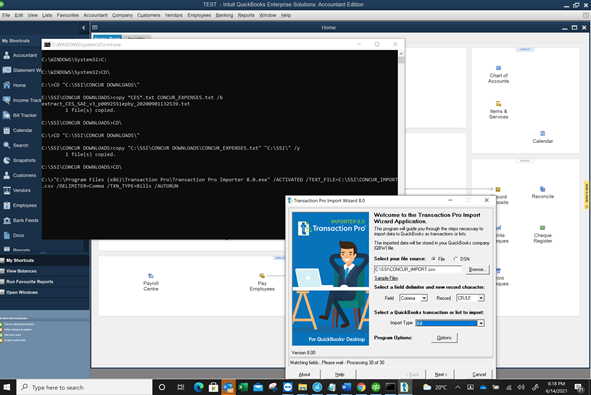Viewport: 591px width, 395px height.
Task: Open Calendar shortcut in left sidebar
Action: tap(18, 130)
